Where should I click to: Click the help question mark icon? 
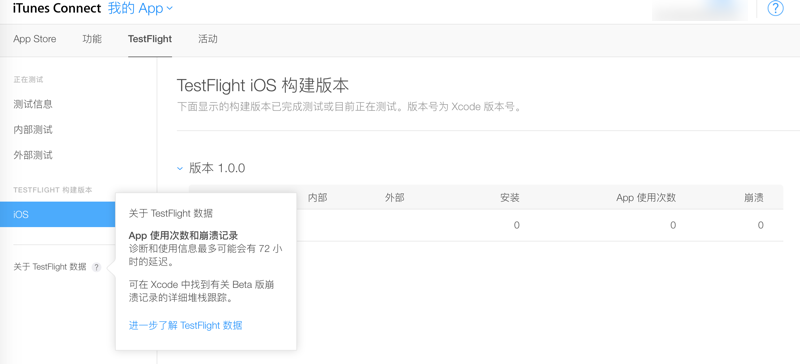point(776,8)
